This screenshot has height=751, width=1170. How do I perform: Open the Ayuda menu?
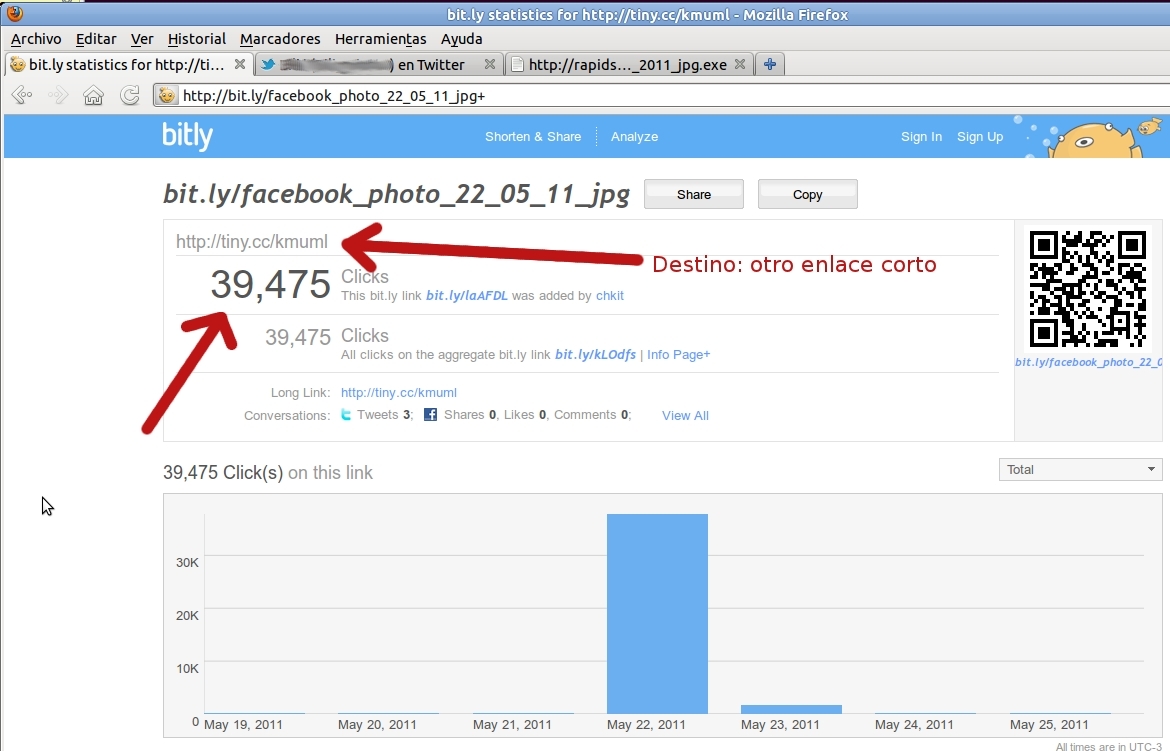click(x=461, y=39)
